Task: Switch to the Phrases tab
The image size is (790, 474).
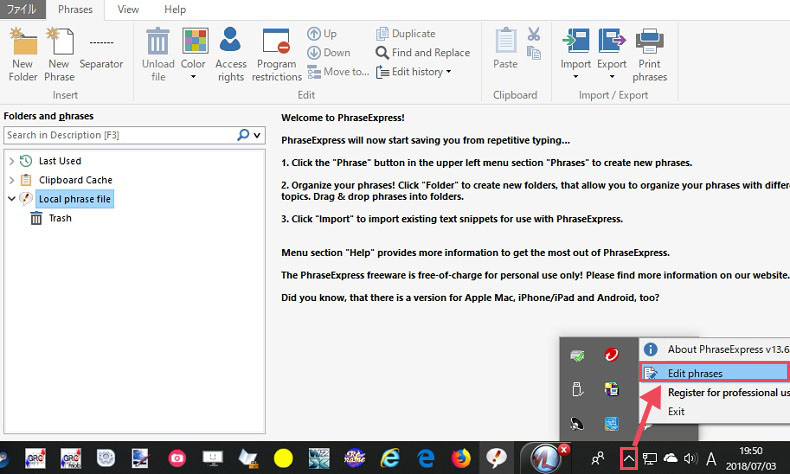Action: (x=75, y=10)
